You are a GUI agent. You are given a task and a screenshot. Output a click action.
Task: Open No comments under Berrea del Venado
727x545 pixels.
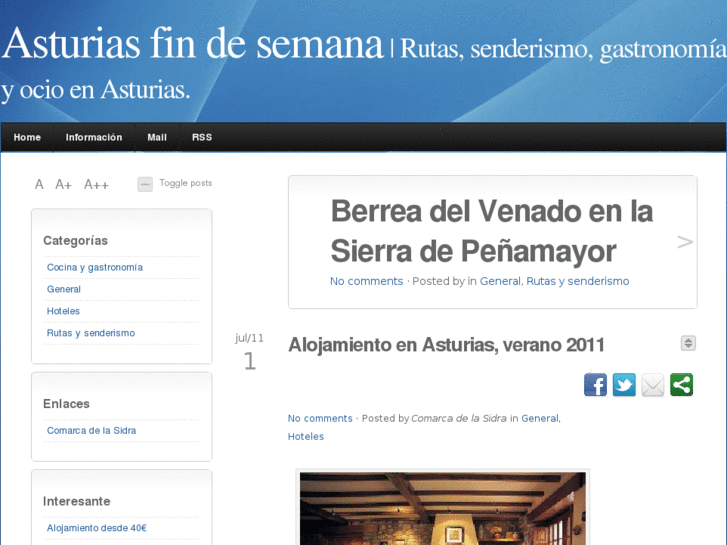[366, 281]
